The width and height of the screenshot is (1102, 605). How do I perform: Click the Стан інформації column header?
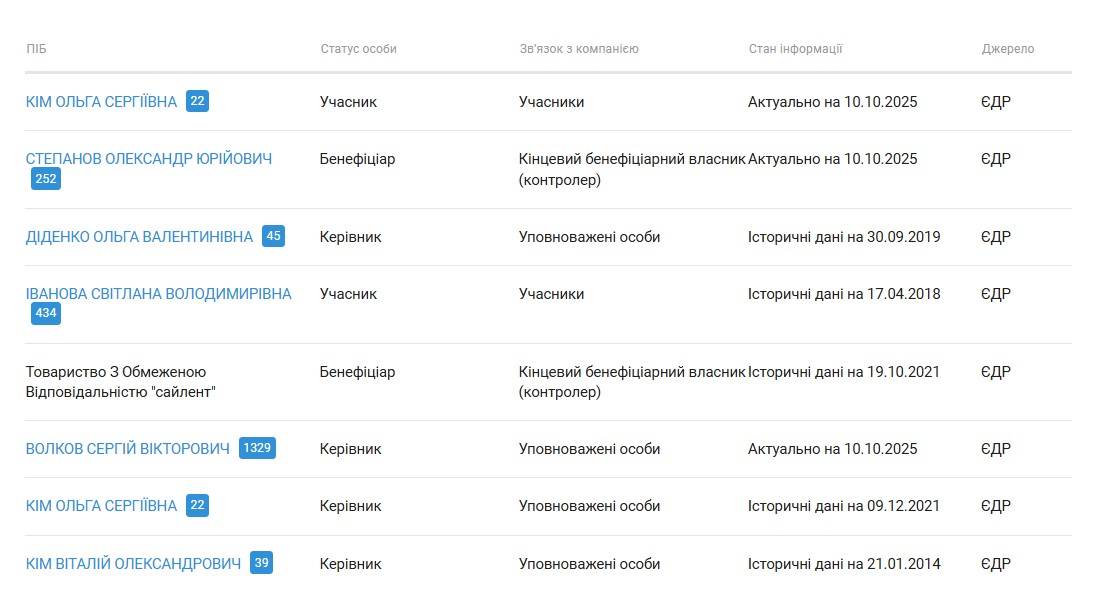(x=795, y=49)
